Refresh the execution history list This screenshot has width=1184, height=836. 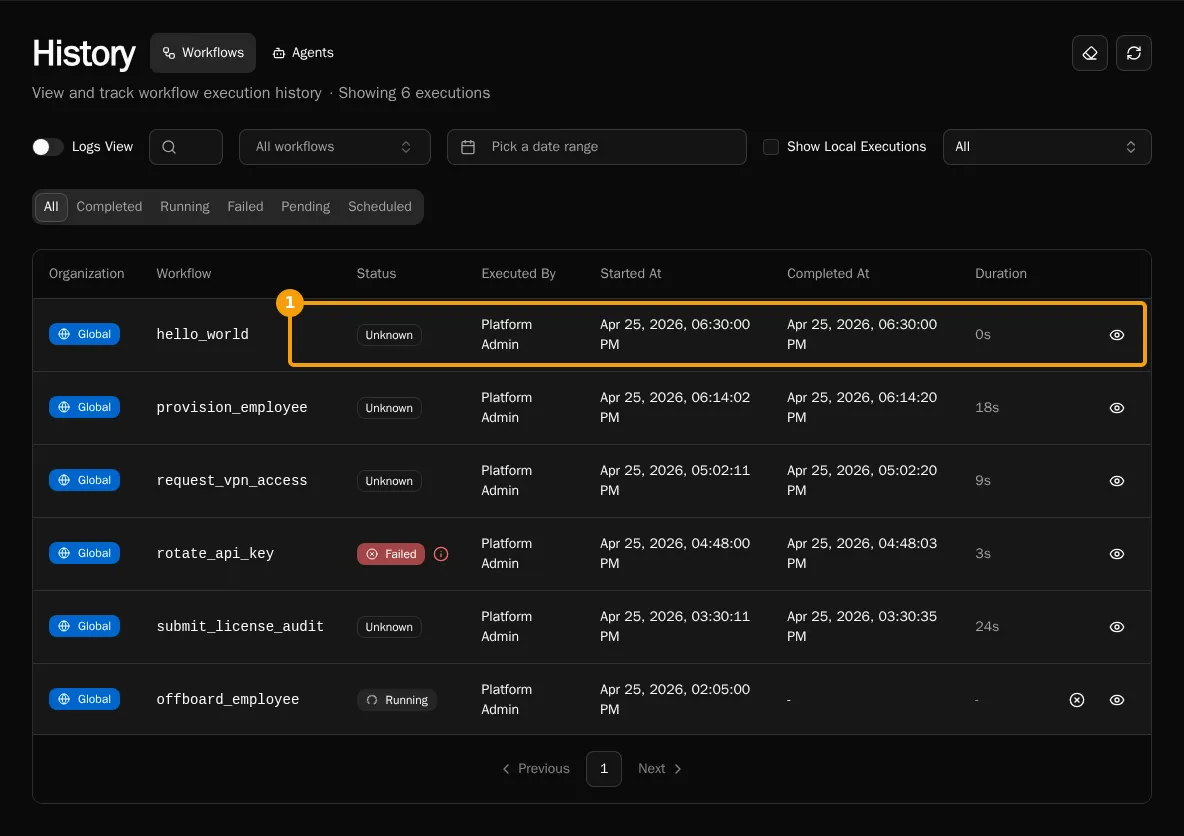coord(1133,53)
